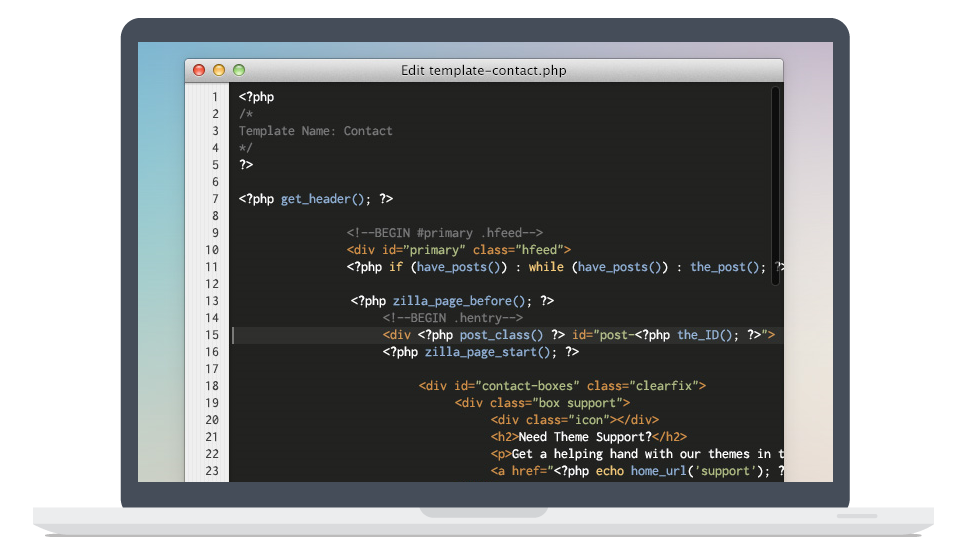This screenshot has width=962, height=550.
Task: Click line number 7 in the gutter
Action: pos(215,199)
